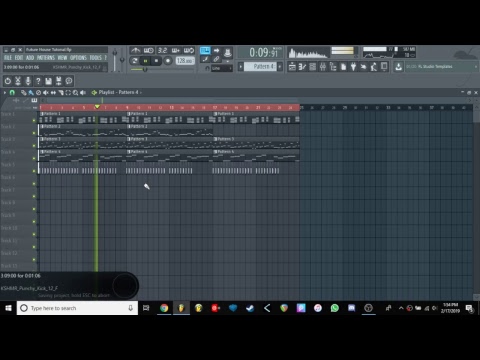Mute Track 6 with its green light
Viewport: 480px width, 360px height.
(34, 184)
